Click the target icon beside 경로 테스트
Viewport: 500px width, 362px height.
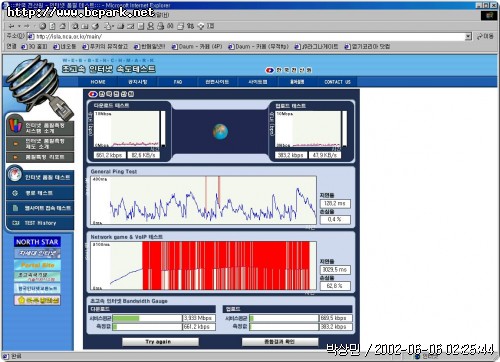pyautogui.click(x=15, y=193)
